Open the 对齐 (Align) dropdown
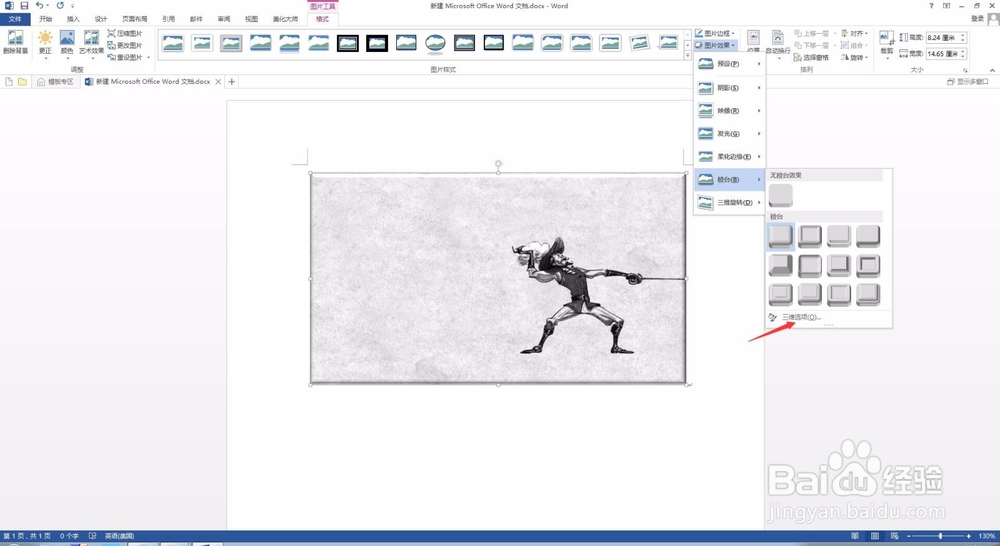Viewport: 1000px width, 546px height. click(855, 33)
